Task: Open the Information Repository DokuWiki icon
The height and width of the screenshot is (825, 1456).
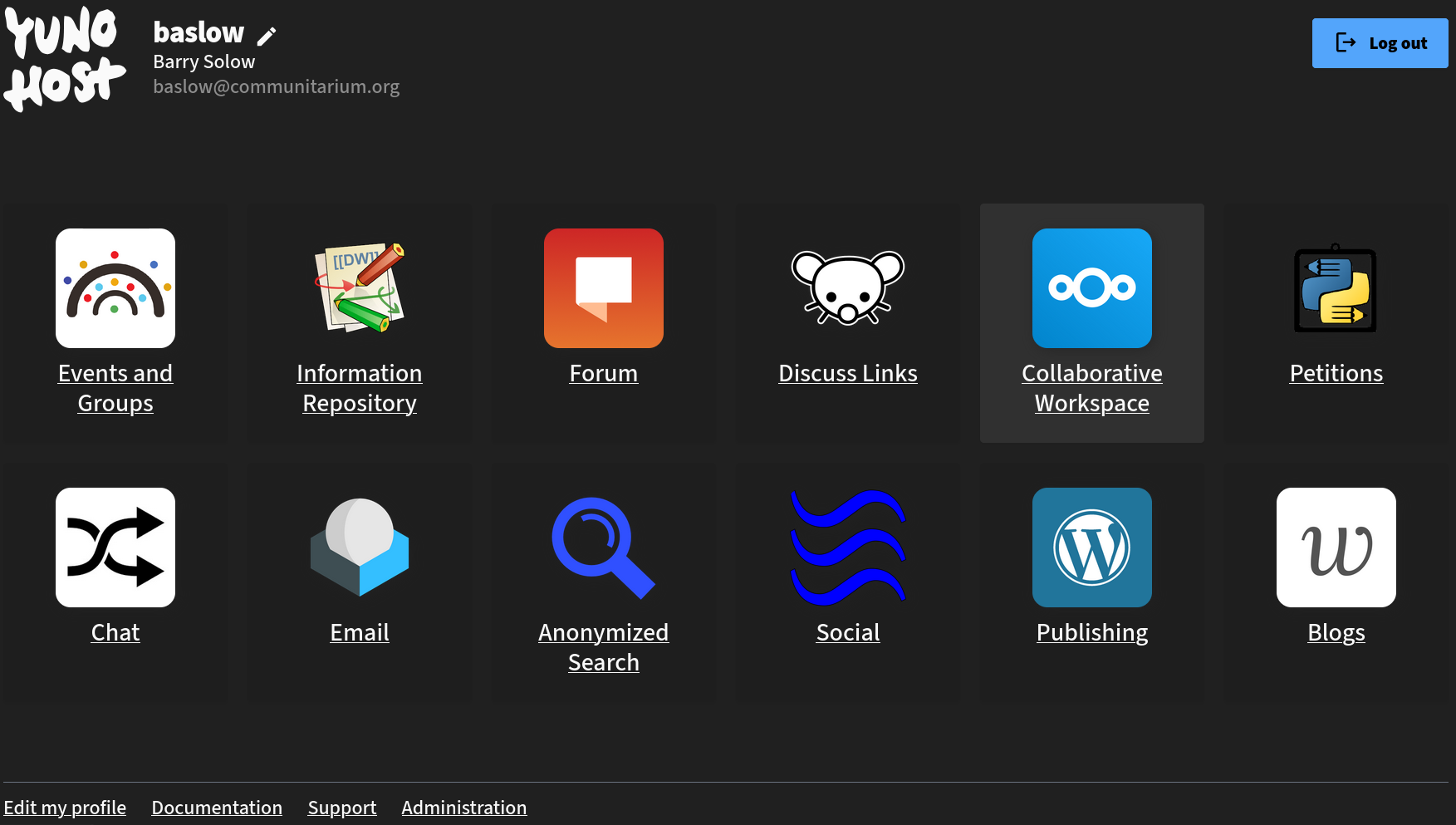Action: click(x=360, y=288)
